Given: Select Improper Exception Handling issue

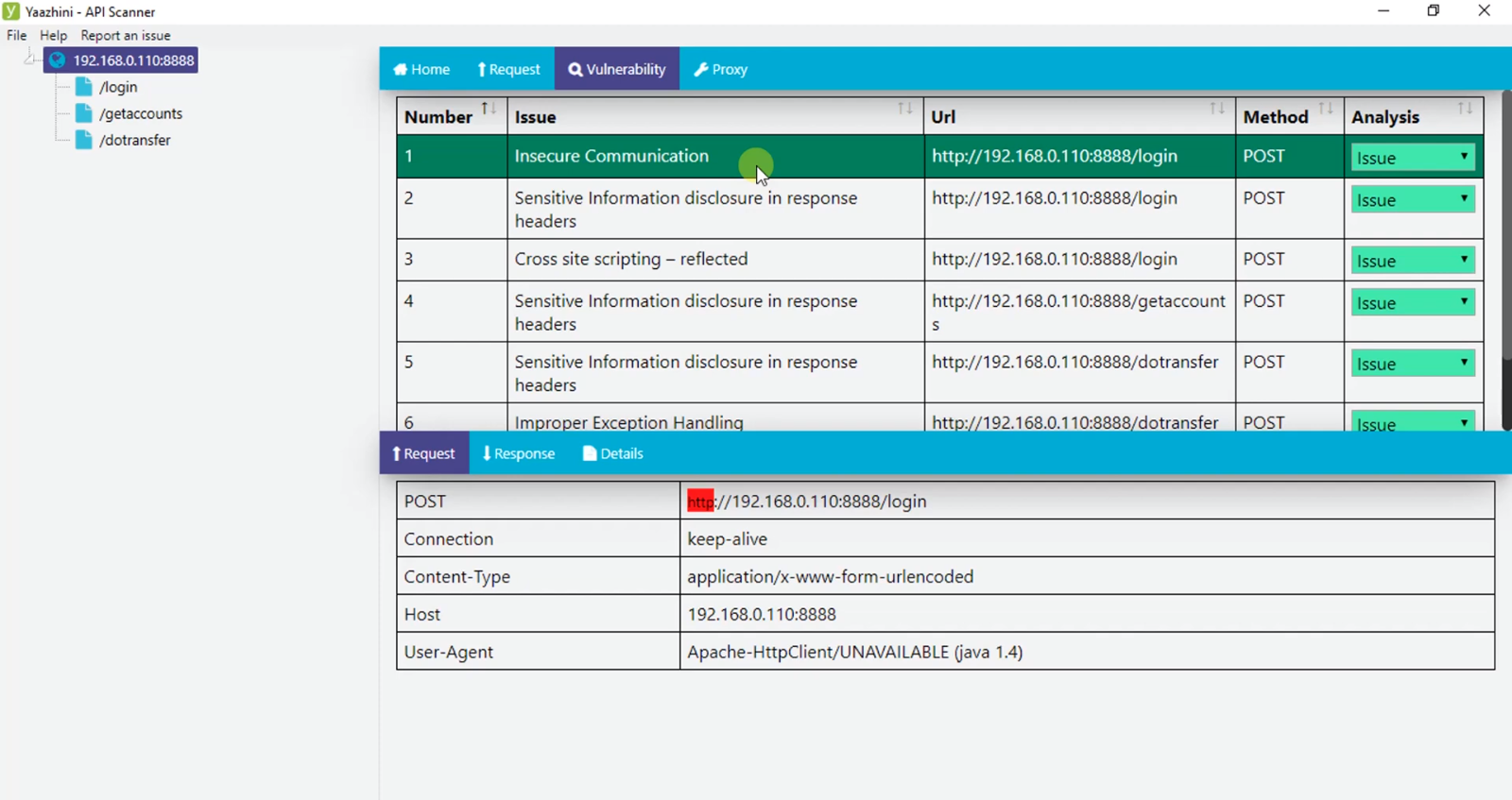Looking at the screenshot, I should (628, 422).
